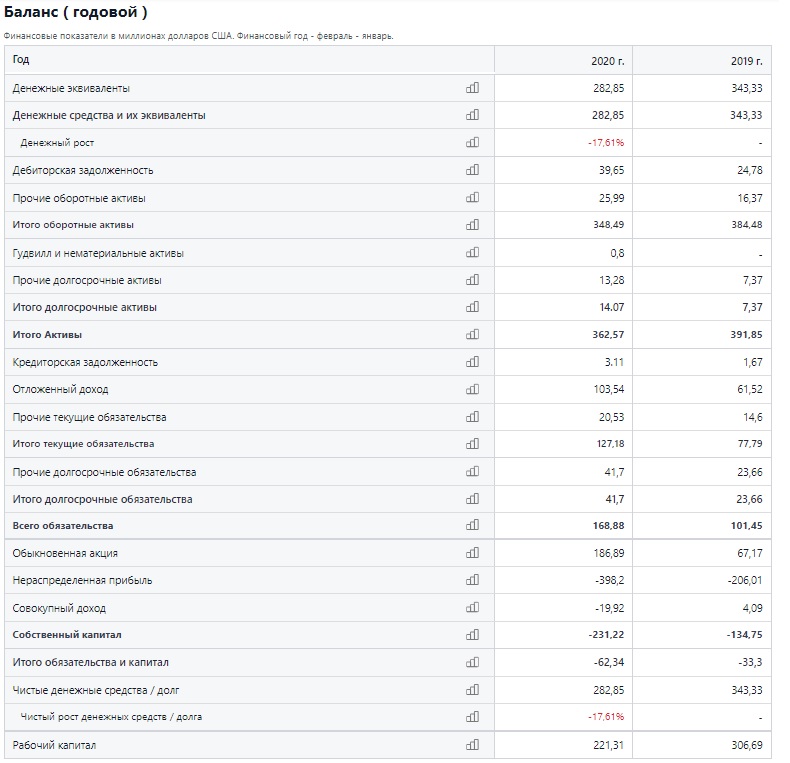The height and width of the screenshot is (763, 790).
Task: Click the Итого оборотные активы row label
Action: pyautogui.click(x=73, y=225)
